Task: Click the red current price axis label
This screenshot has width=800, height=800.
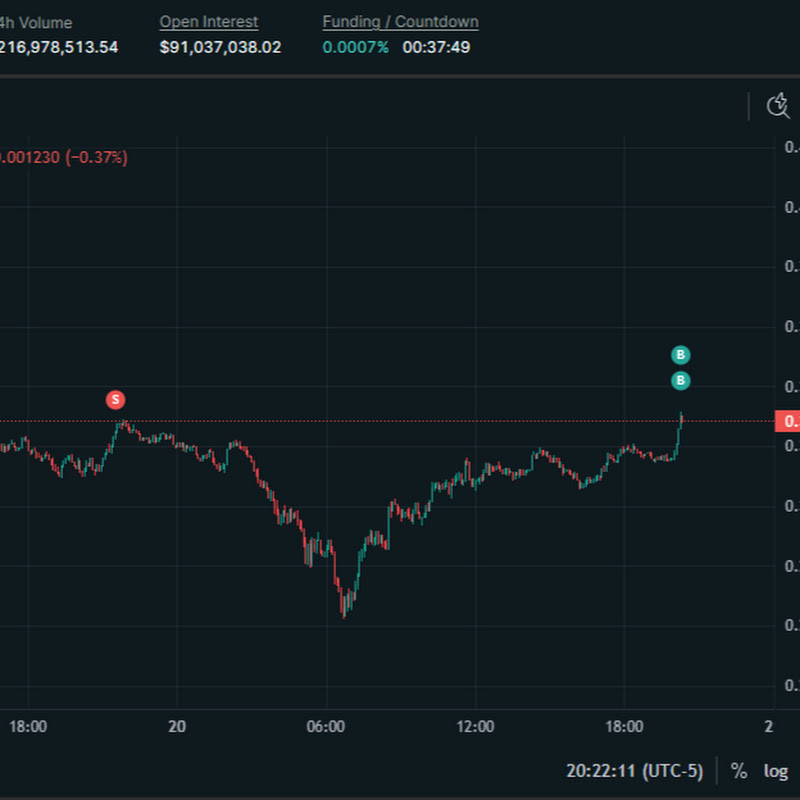Action: pyautogui.click(x=788, y=421)
